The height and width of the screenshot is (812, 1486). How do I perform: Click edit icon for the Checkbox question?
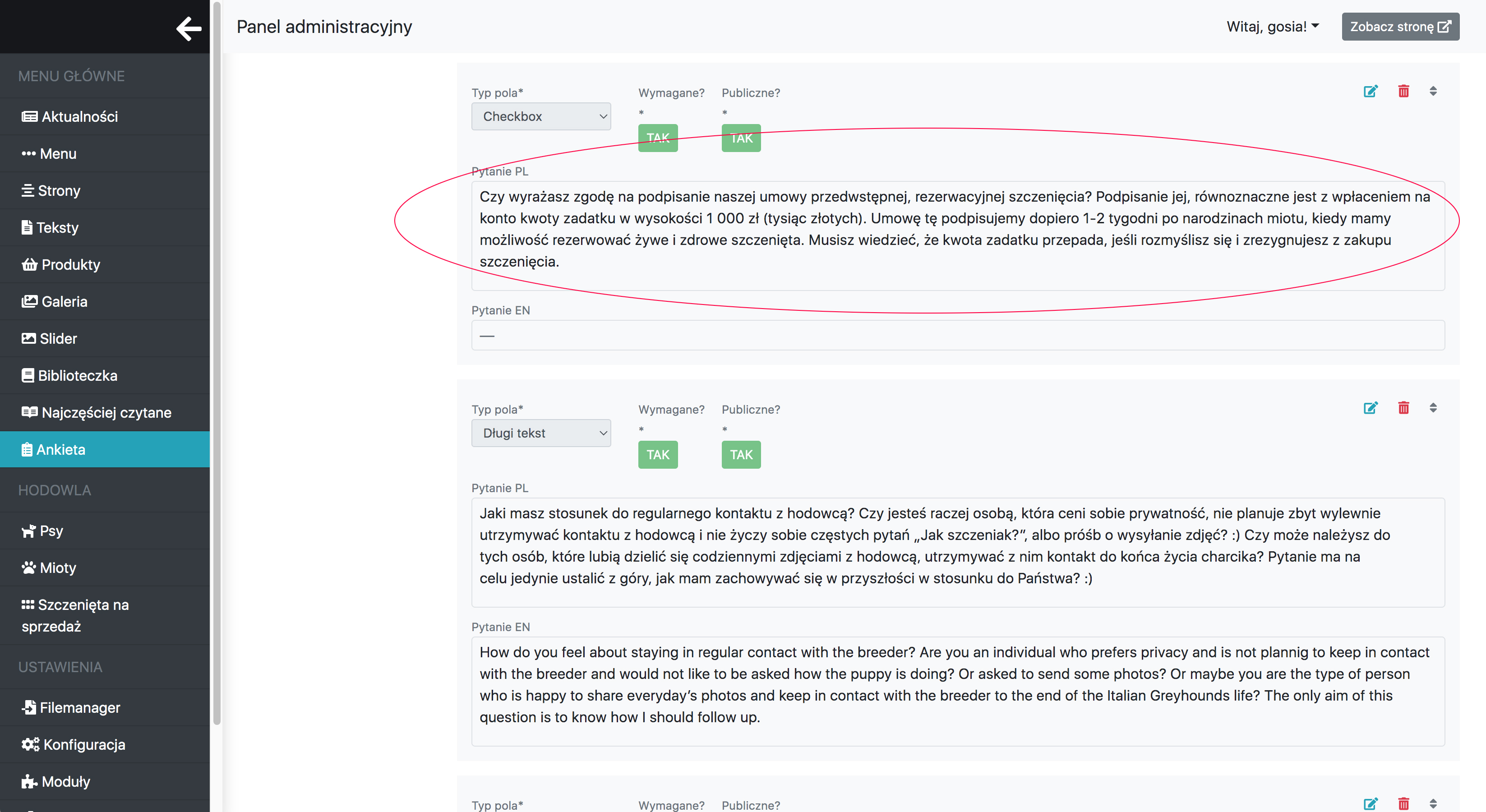pyautogui.click(x=1370, y=91)
